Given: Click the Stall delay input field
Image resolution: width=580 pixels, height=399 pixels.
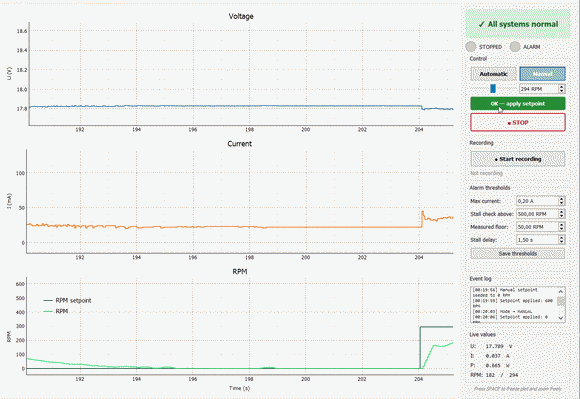Looking at the screenshot, I should tap(537, 240).
